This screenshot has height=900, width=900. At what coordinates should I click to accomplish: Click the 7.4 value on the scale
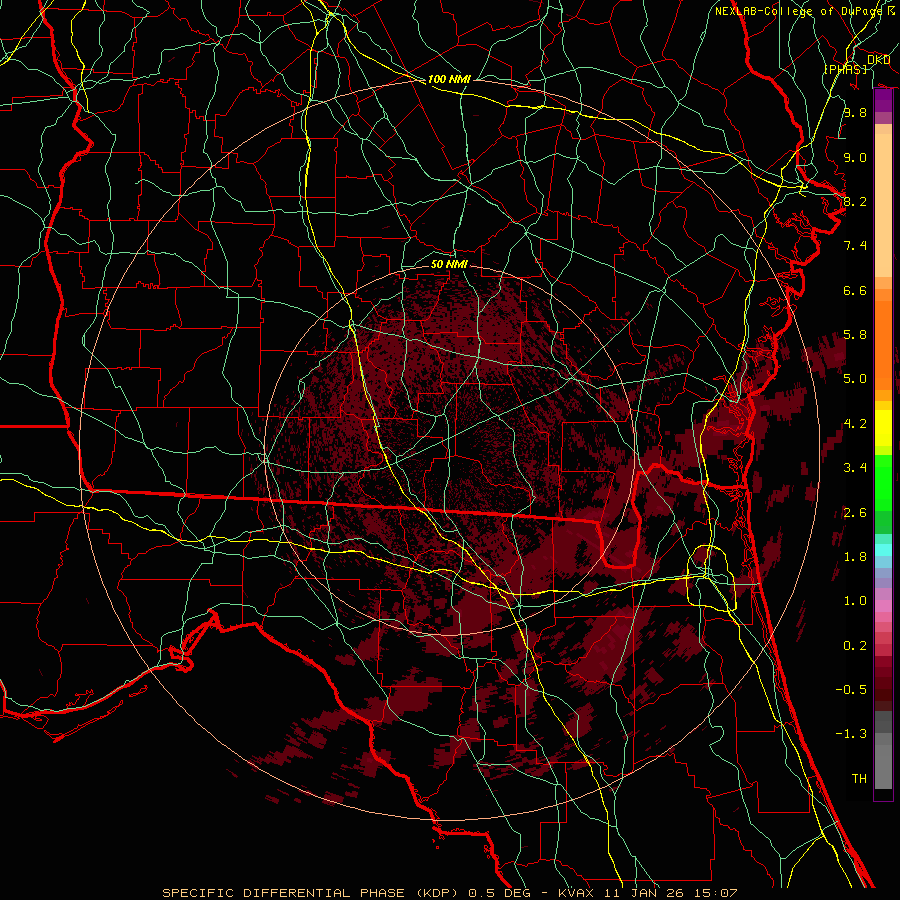[x=854, y=246]
